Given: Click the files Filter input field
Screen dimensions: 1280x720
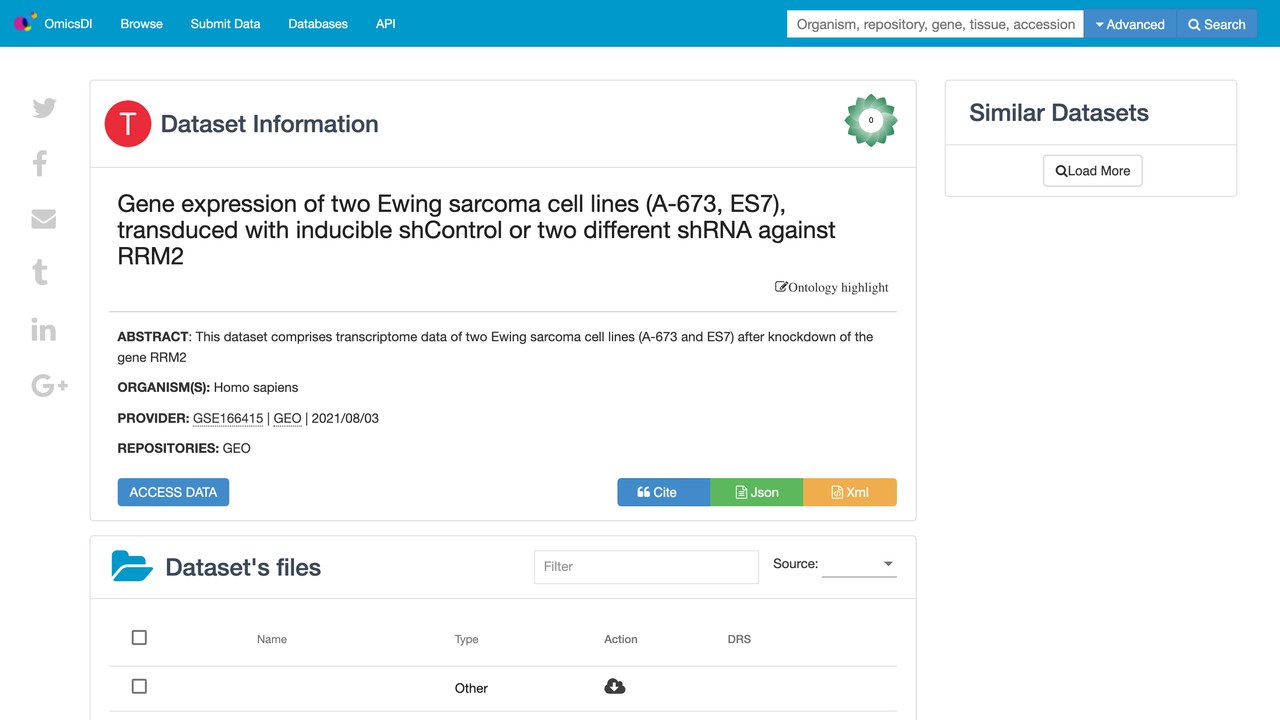Looking at the screenshot, I should [646, 566].
